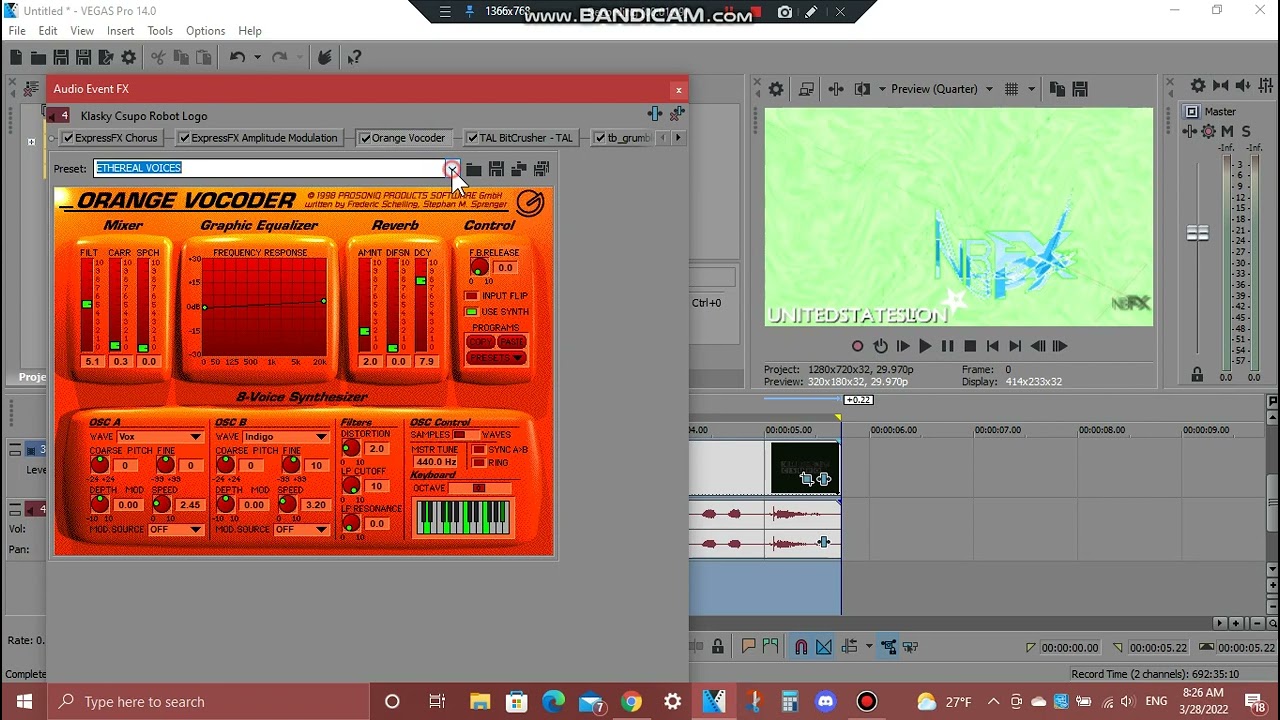
Task: Open Master Bus FX icon
Action: (x=1192, y=131)
